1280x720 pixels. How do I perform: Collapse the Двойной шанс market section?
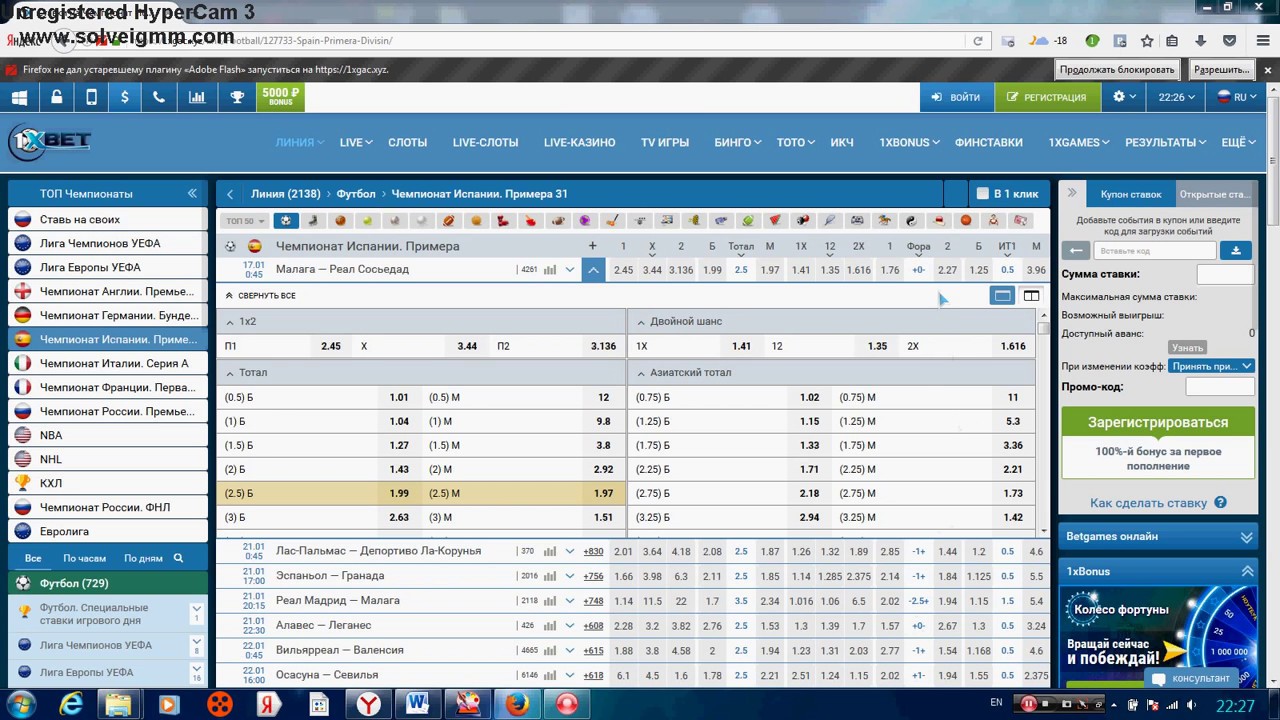tap(640, 321)
